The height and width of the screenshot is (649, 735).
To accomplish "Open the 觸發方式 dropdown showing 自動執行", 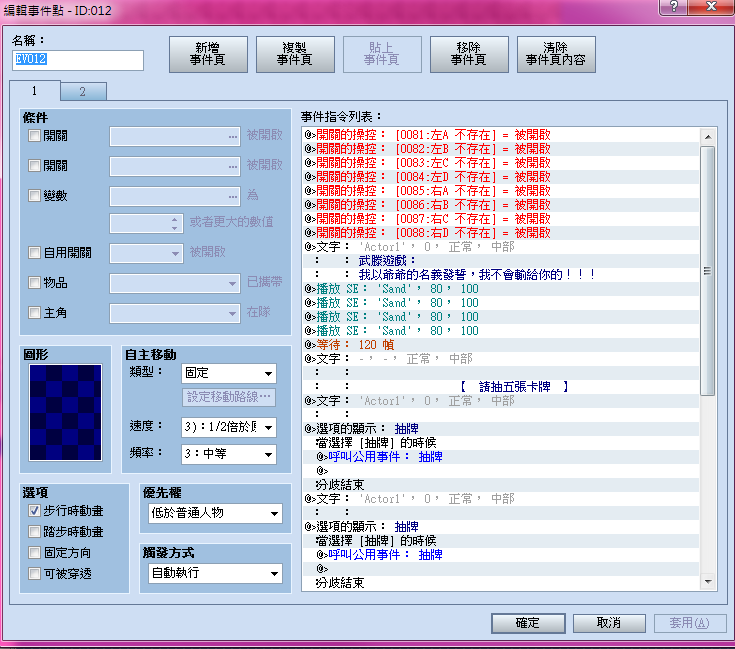I will (216, 573).
